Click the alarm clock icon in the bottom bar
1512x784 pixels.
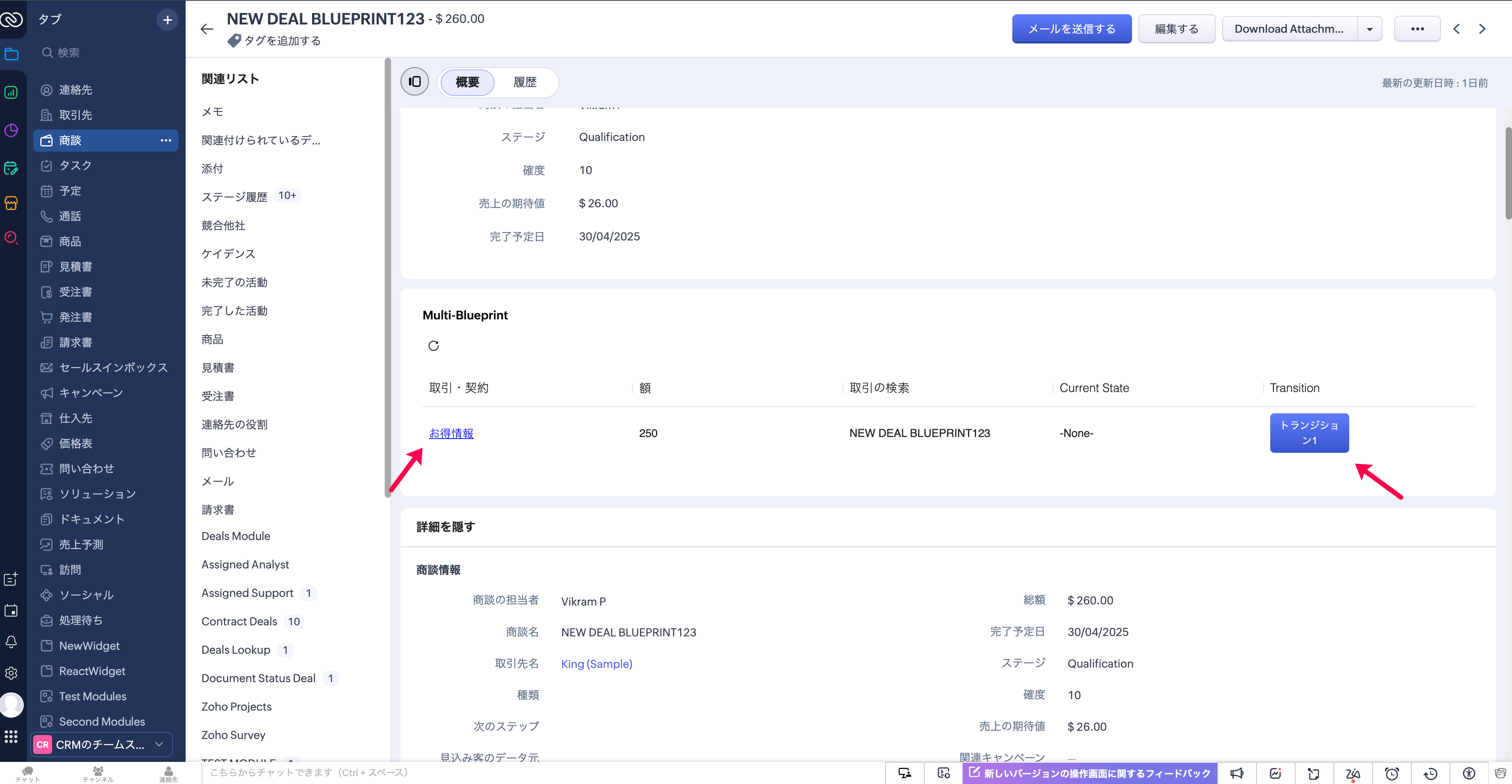tap(1391, 773)
